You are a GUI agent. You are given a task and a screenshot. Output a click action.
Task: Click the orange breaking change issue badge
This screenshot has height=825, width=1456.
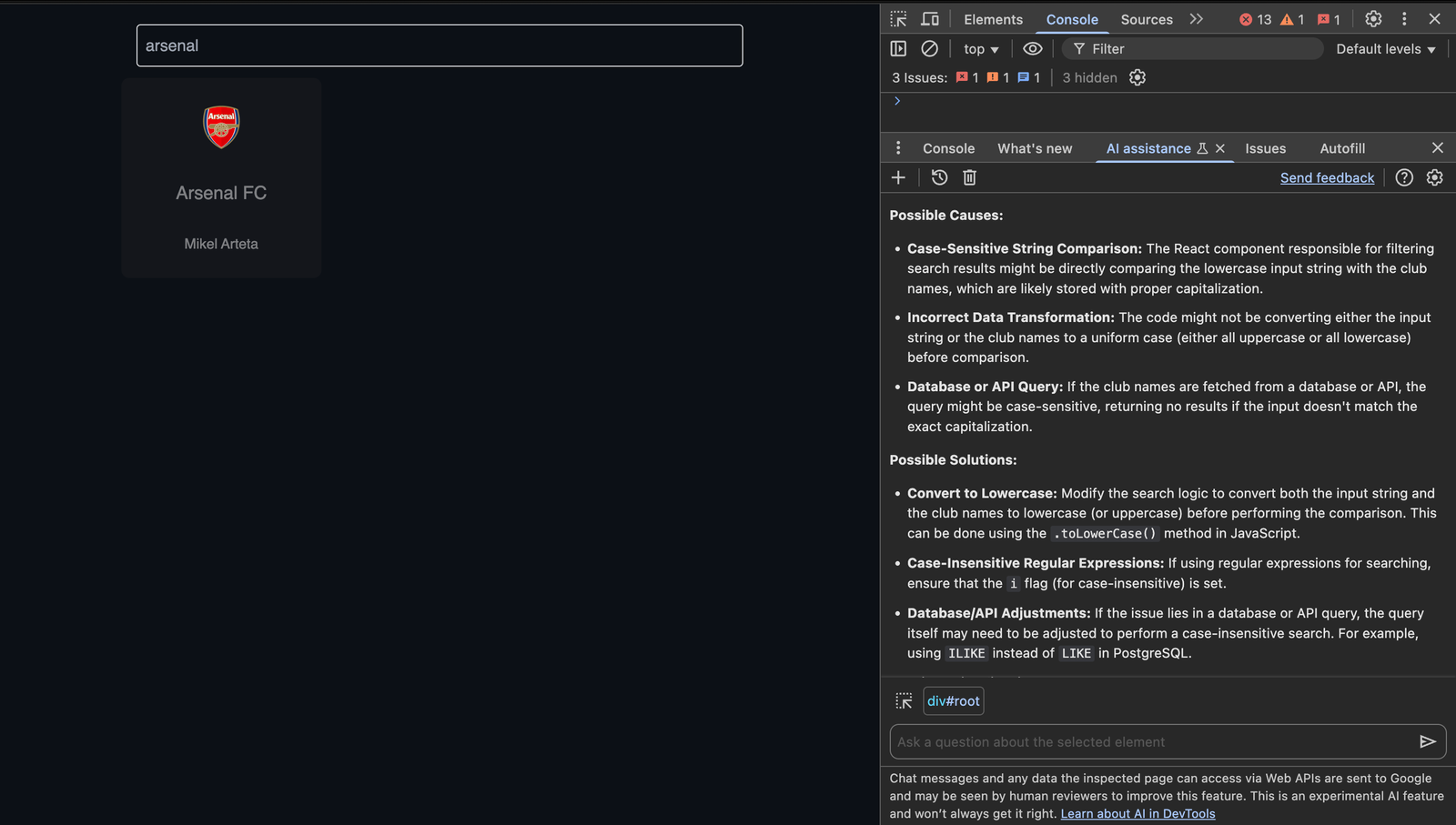tap(998, 78)
